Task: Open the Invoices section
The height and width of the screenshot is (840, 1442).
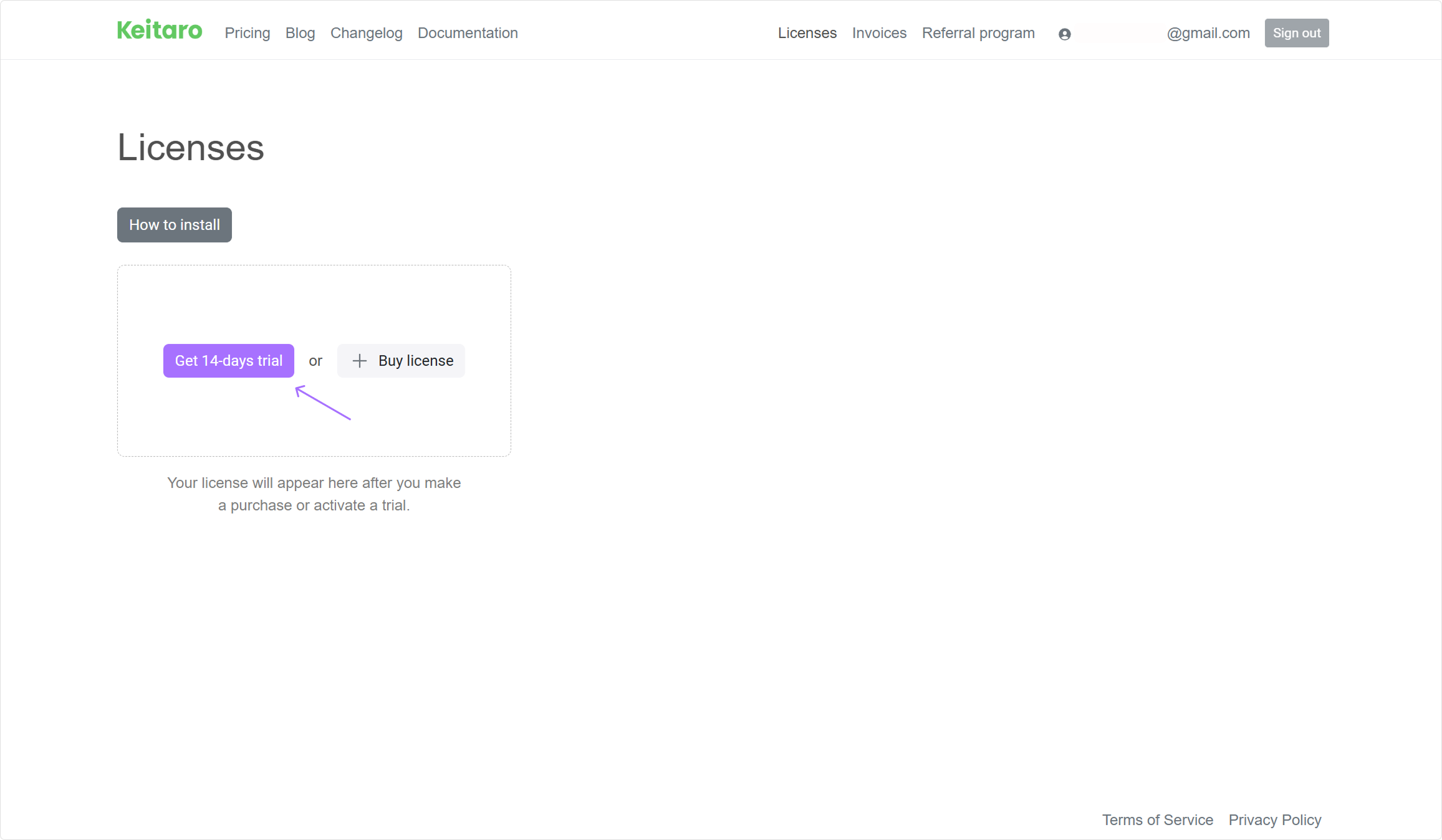Action: point(879,33)
